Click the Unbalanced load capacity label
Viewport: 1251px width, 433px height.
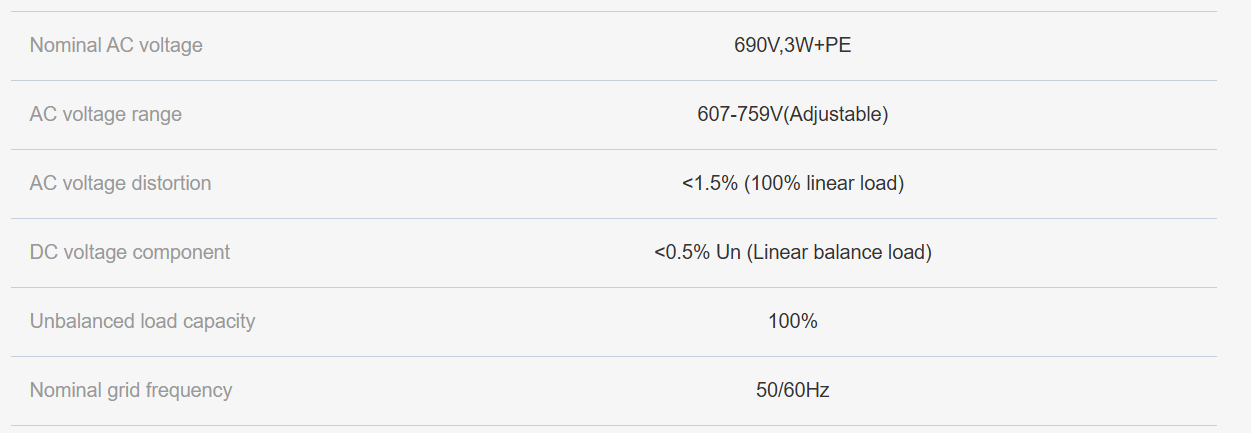(x=142, y=321)
